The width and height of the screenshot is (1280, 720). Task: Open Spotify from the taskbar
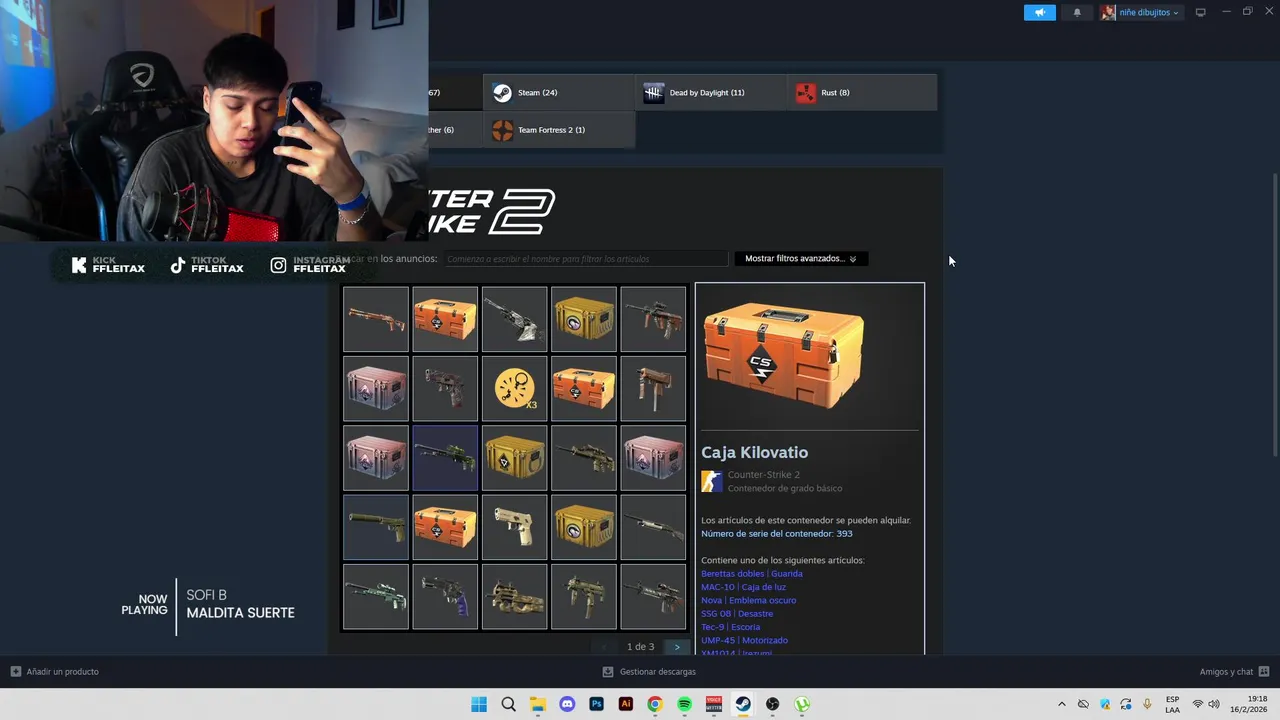[x=685, y=704]
